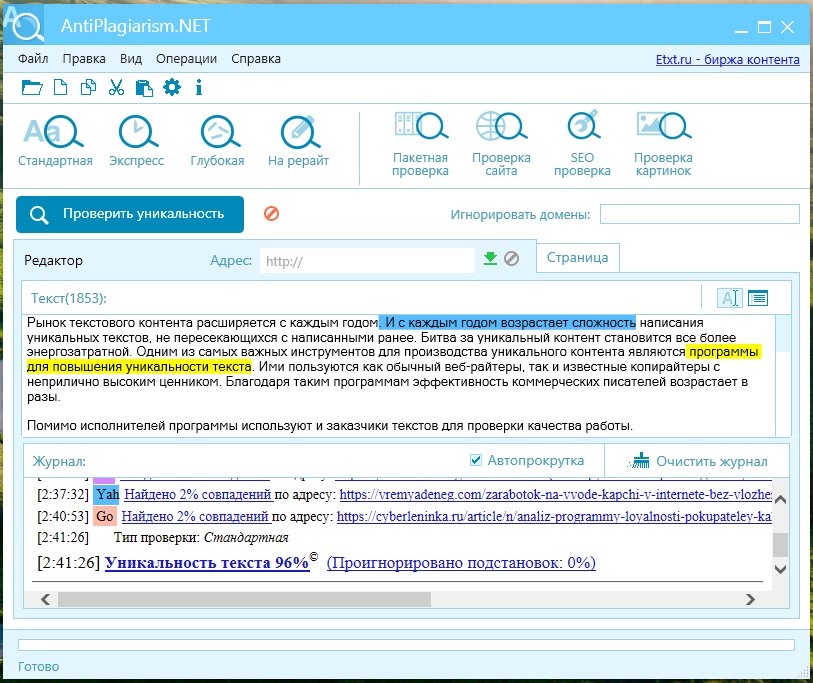This screenshot has height=683, width=813.
Task: Click the journal horizontal scrollbar thumb
Action: tap(244, 600)
